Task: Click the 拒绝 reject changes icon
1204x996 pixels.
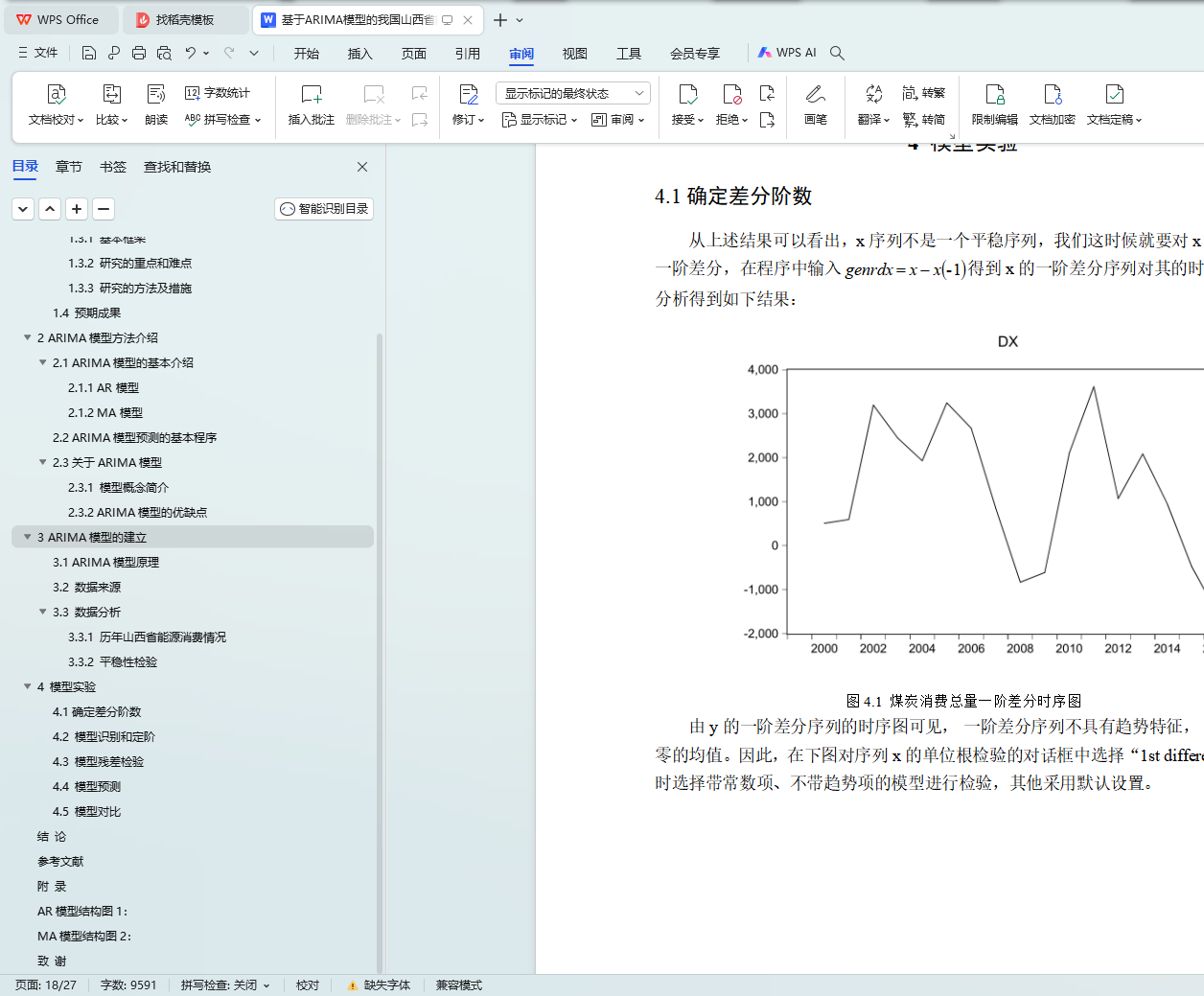Action: [731, 94]
